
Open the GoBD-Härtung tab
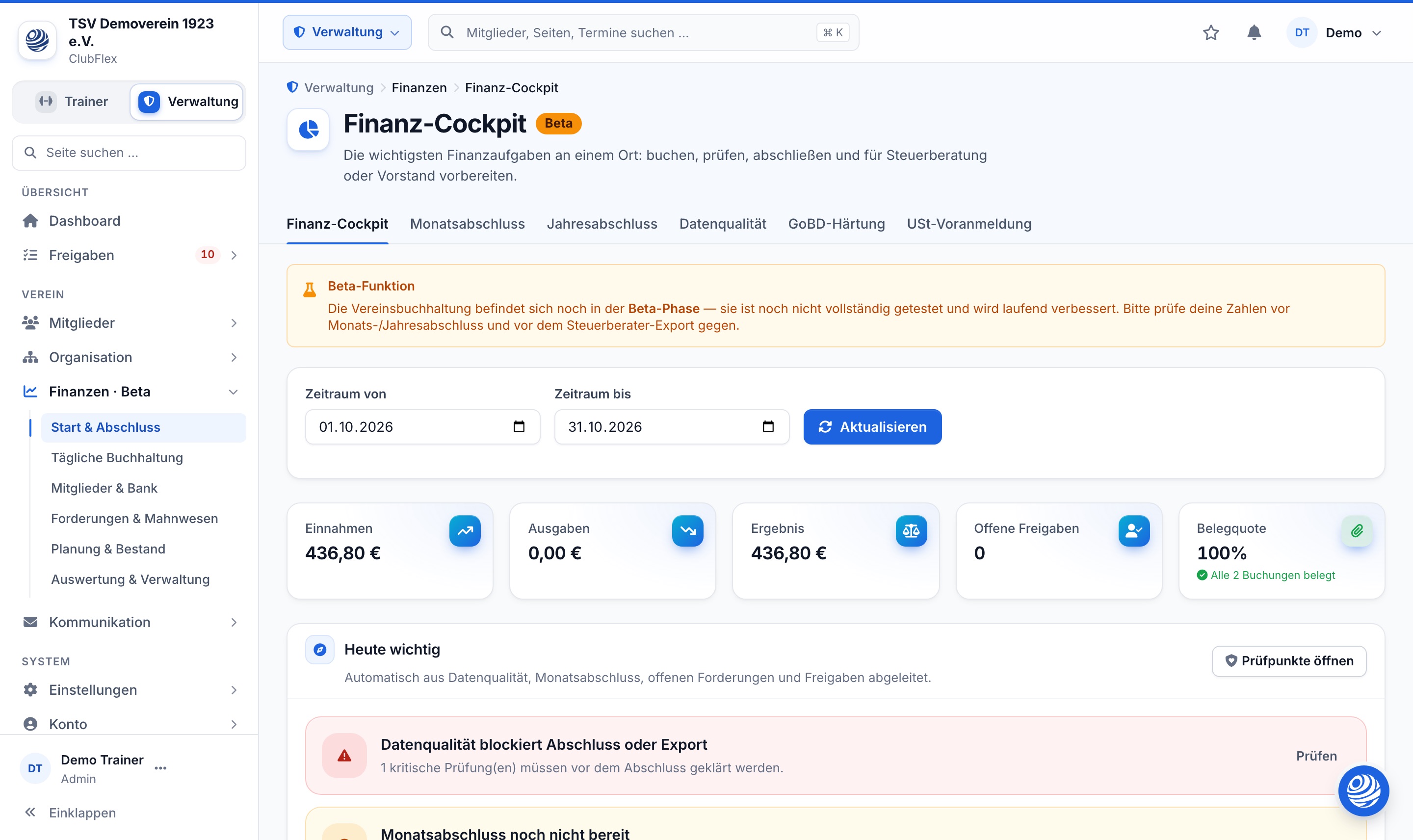point(837,224)
